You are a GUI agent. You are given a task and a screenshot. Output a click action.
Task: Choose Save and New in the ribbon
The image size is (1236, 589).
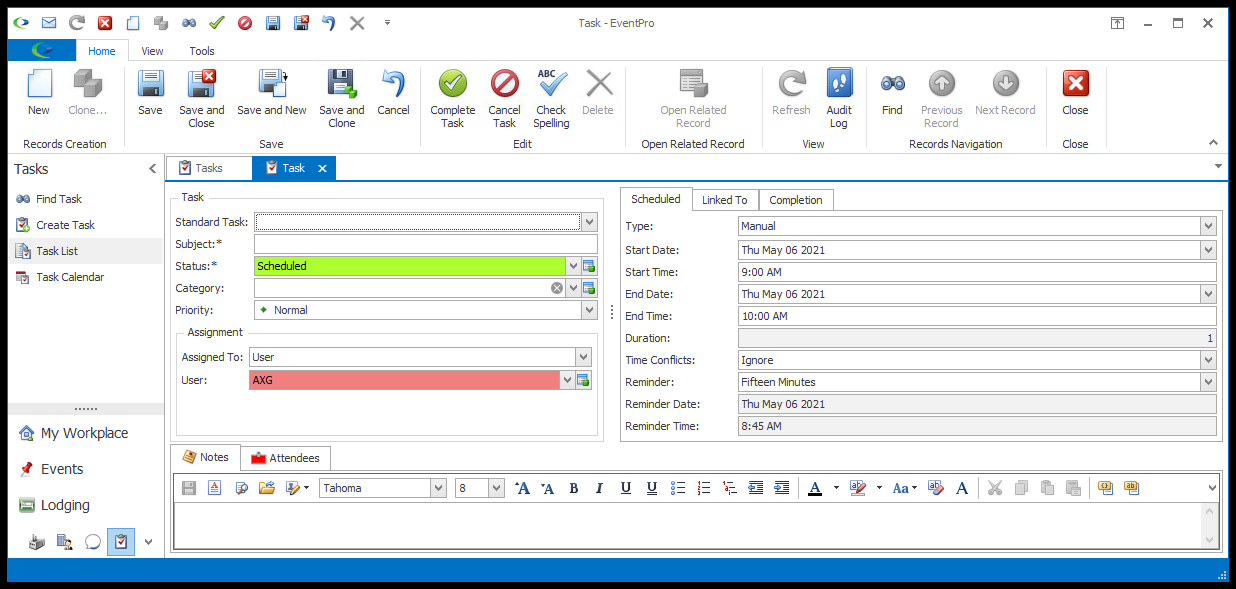(x=272, y=93)
